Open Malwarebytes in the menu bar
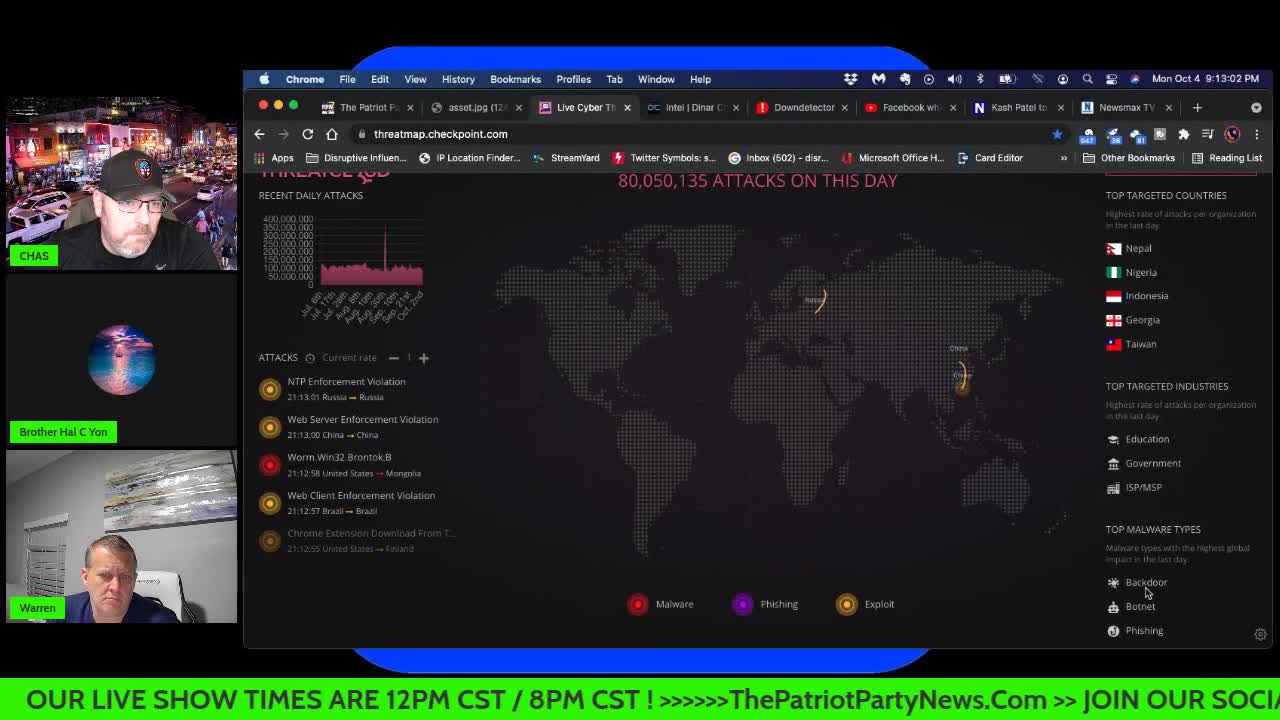Viewport: 1280px width, 720px height. (x=879, y=79)
